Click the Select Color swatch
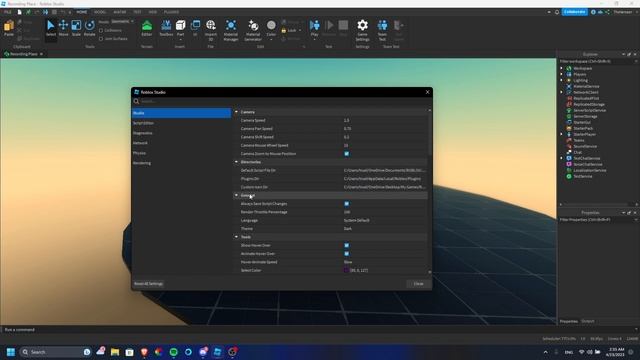This screenshot has height=360, width=640. pyautogui.click(x=347, y=270)
